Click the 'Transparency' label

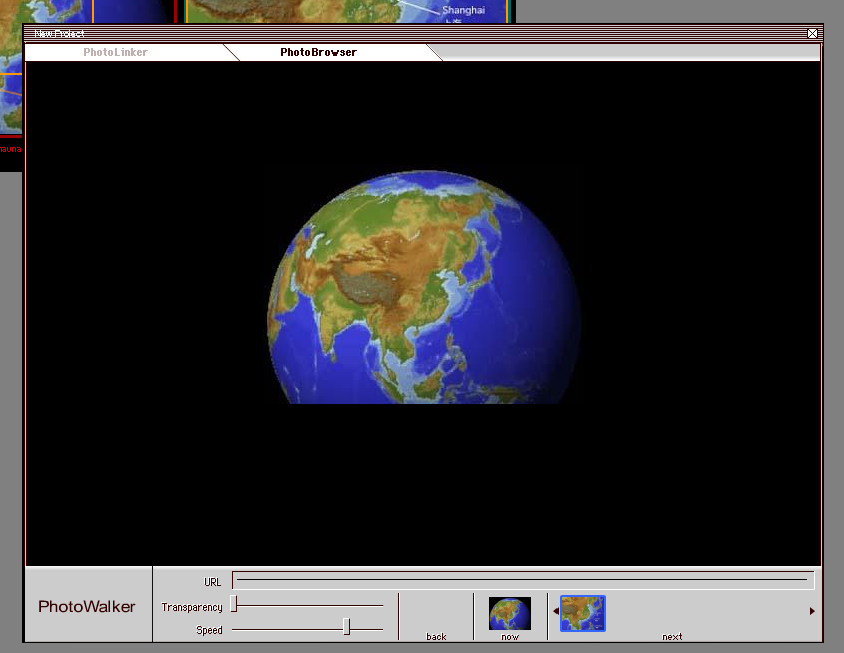coord(192,607)
